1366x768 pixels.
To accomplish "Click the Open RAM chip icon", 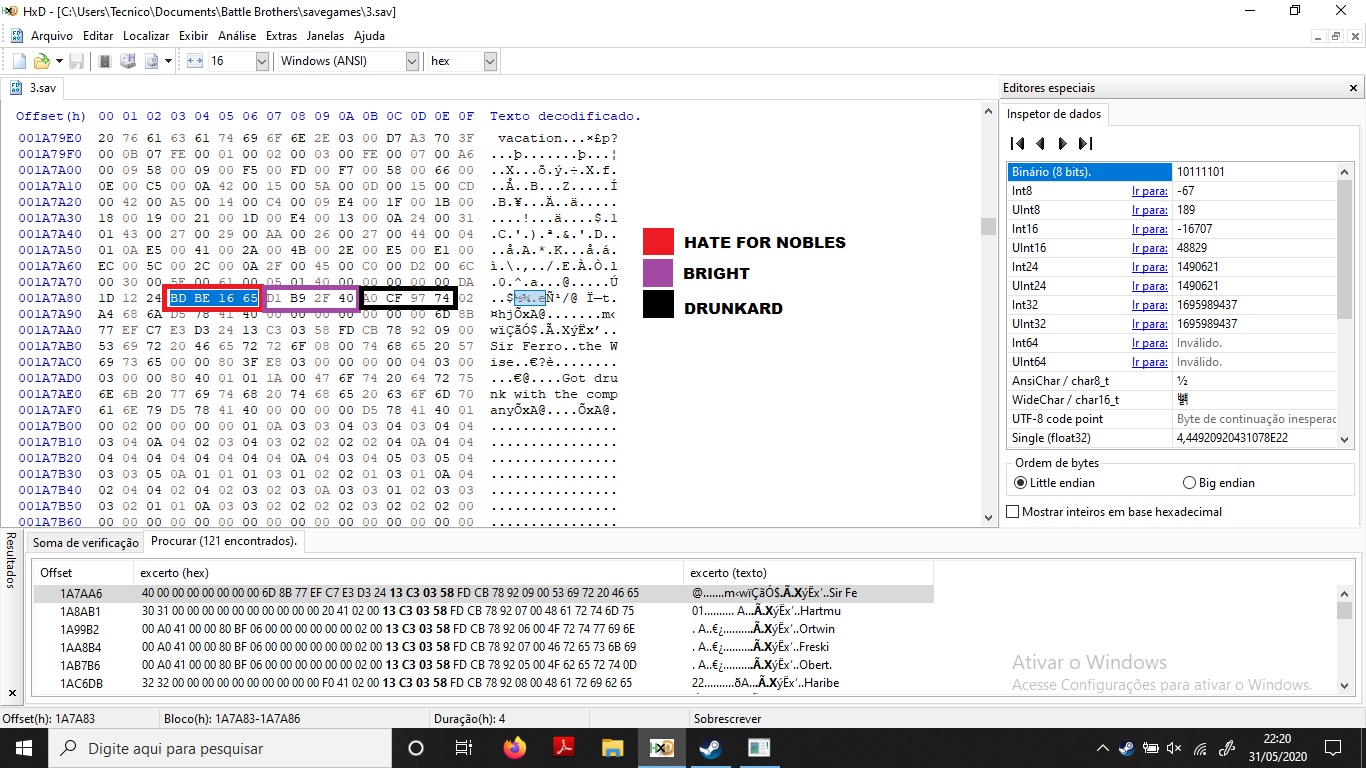I will click(105, 61).
